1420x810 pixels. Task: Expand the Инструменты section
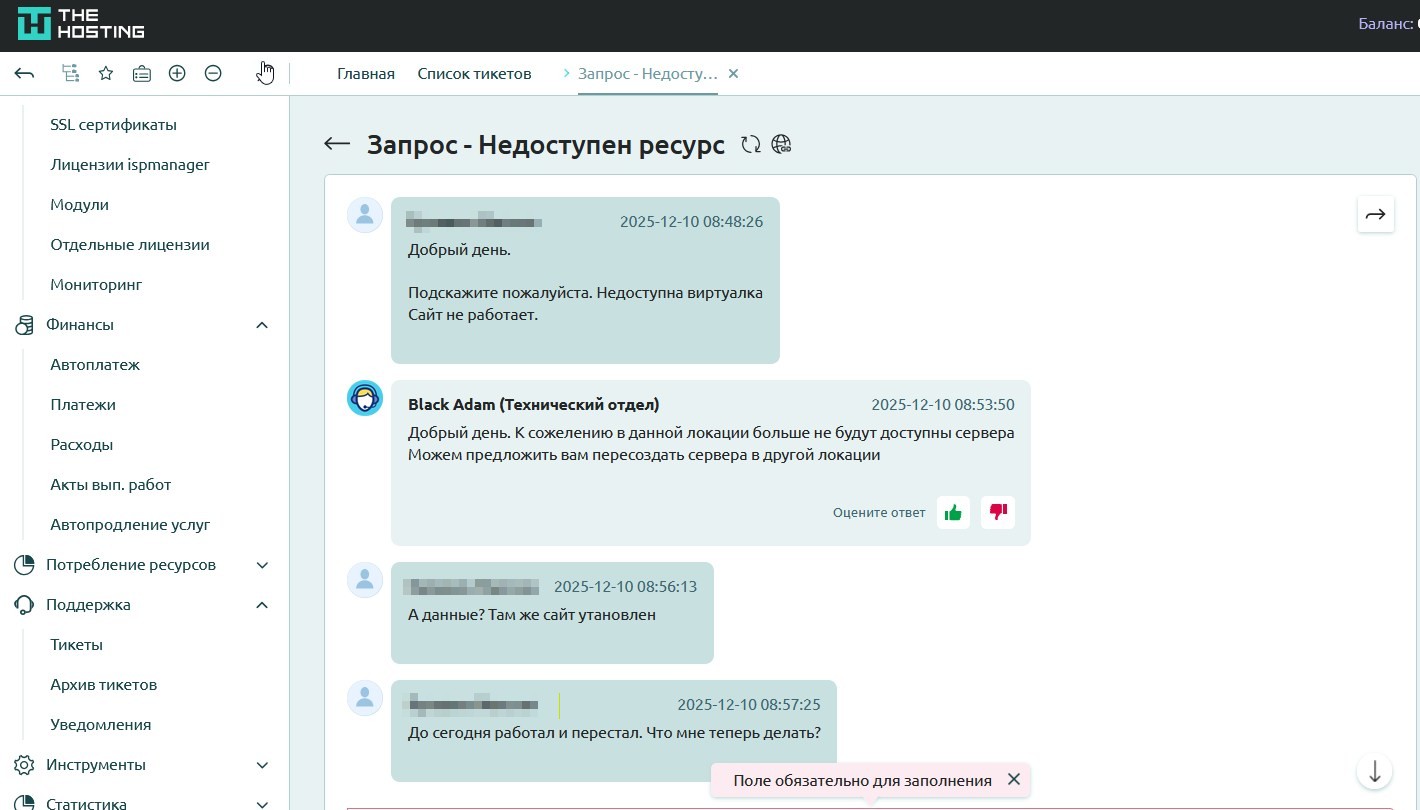point(262,765)
